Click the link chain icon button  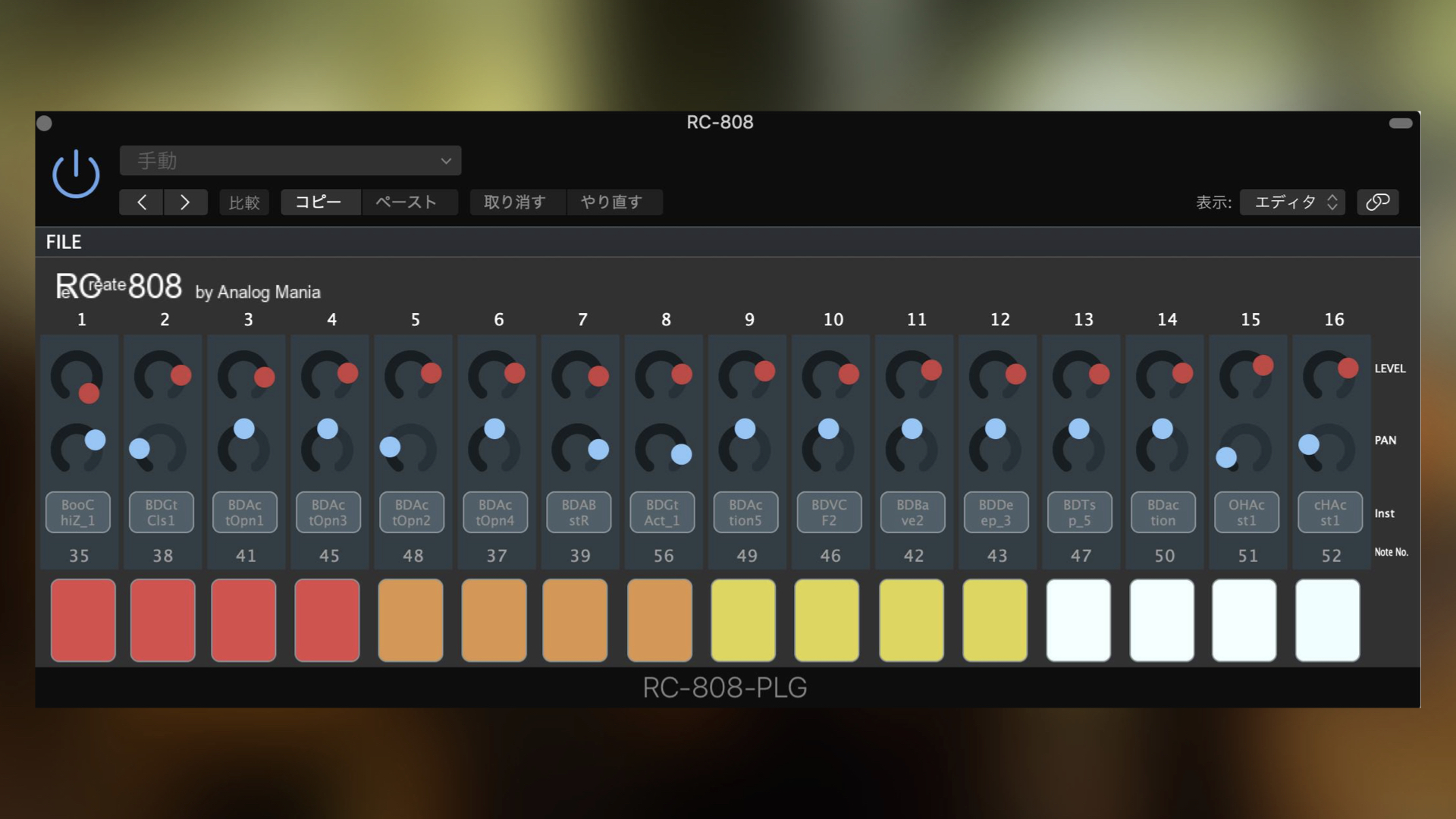pyautogui.click(x=1377, y=202)
